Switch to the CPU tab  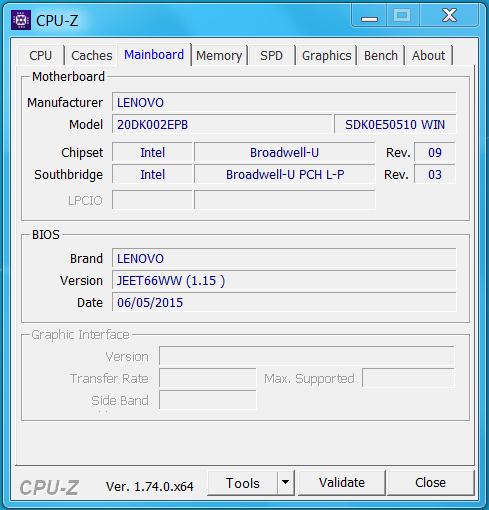click(41, 55)
